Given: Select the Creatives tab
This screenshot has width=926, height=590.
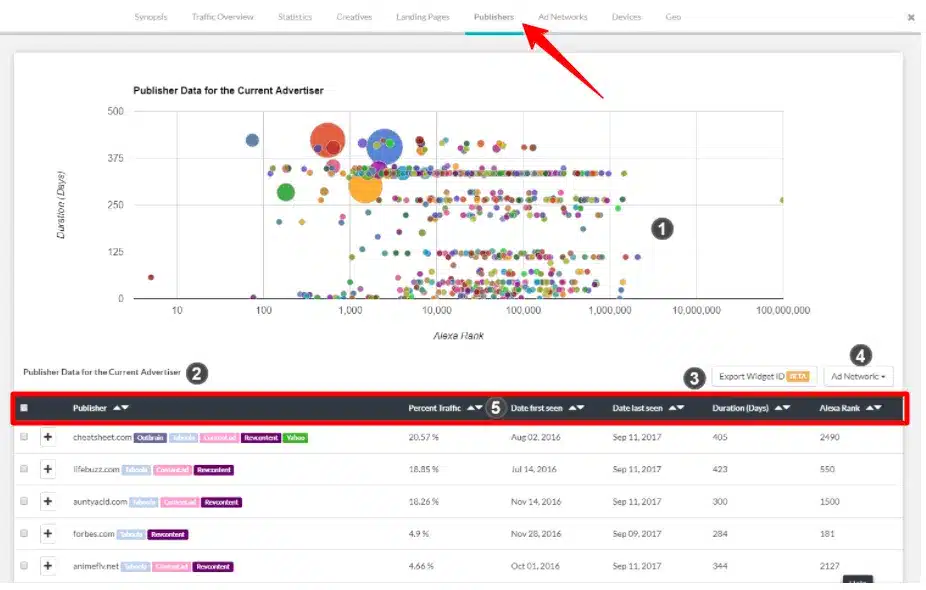Looking at the screenshot, I should tap(354, 17).
